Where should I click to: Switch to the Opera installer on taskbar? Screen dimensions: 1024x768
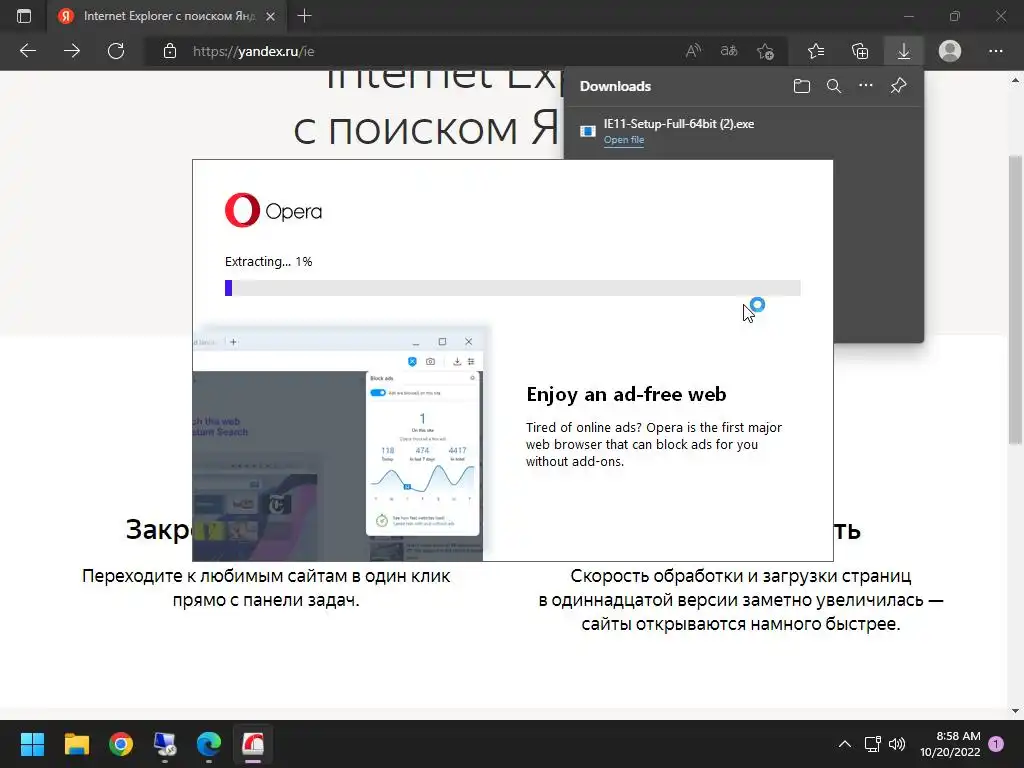coord(253,744)
